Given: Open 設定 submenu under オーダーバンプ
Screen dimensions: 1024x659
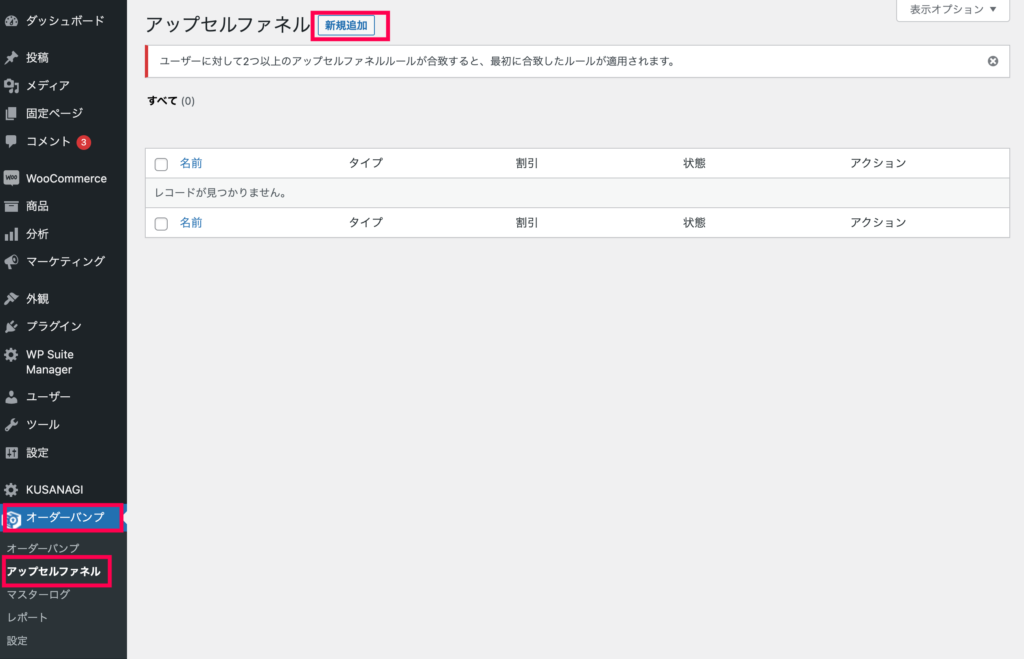Looking at the screenshot, I should pyautogui.click(x=17, y=641).
